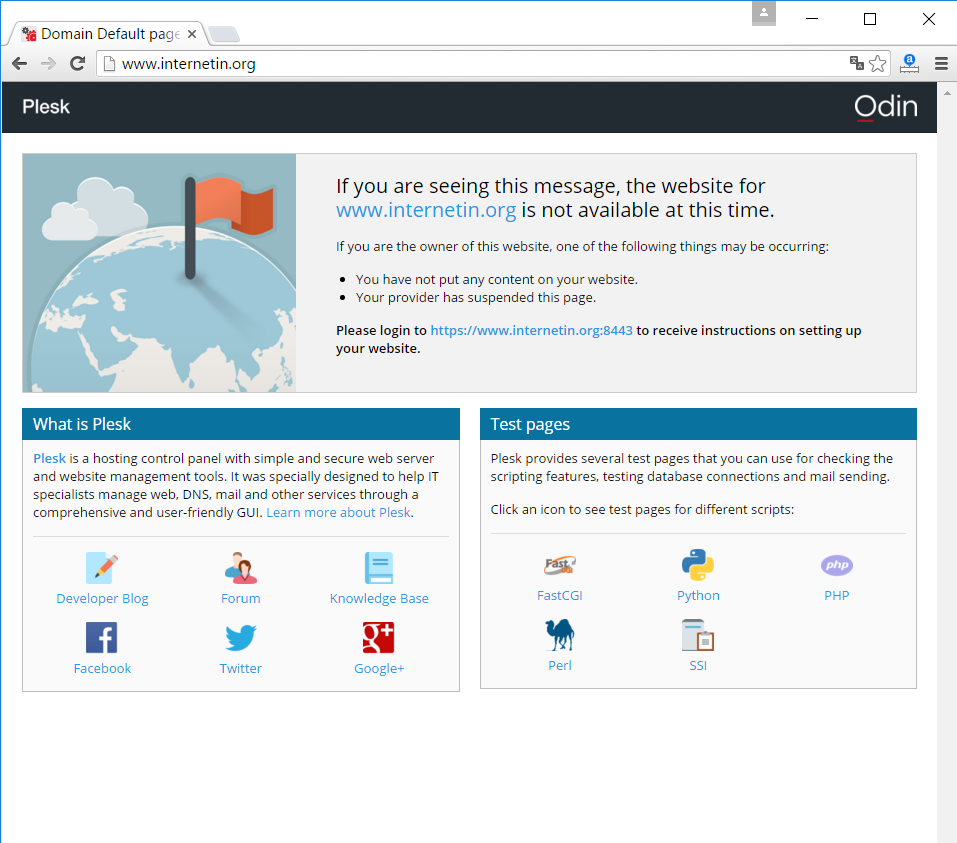Open the FastCGI test page icon
This screenshot has width=957, height=843.
pyautogui.click(x=559, y=566)
